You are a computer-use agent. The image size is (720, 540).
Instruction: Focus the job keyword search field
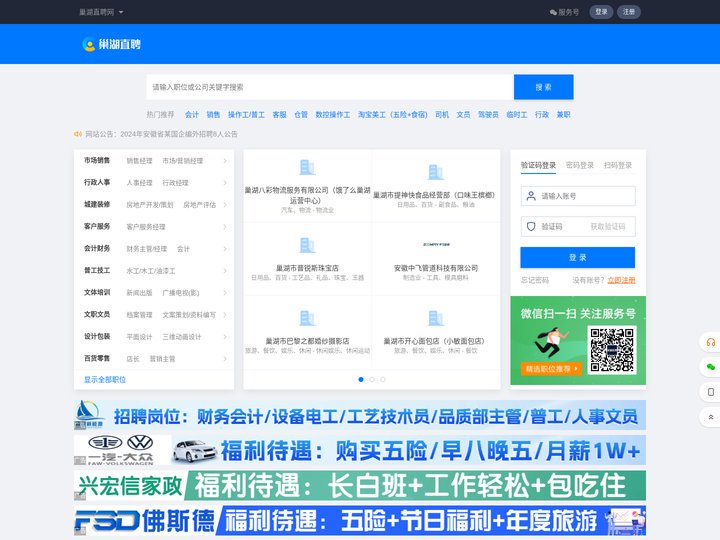[x=330, y=87]
